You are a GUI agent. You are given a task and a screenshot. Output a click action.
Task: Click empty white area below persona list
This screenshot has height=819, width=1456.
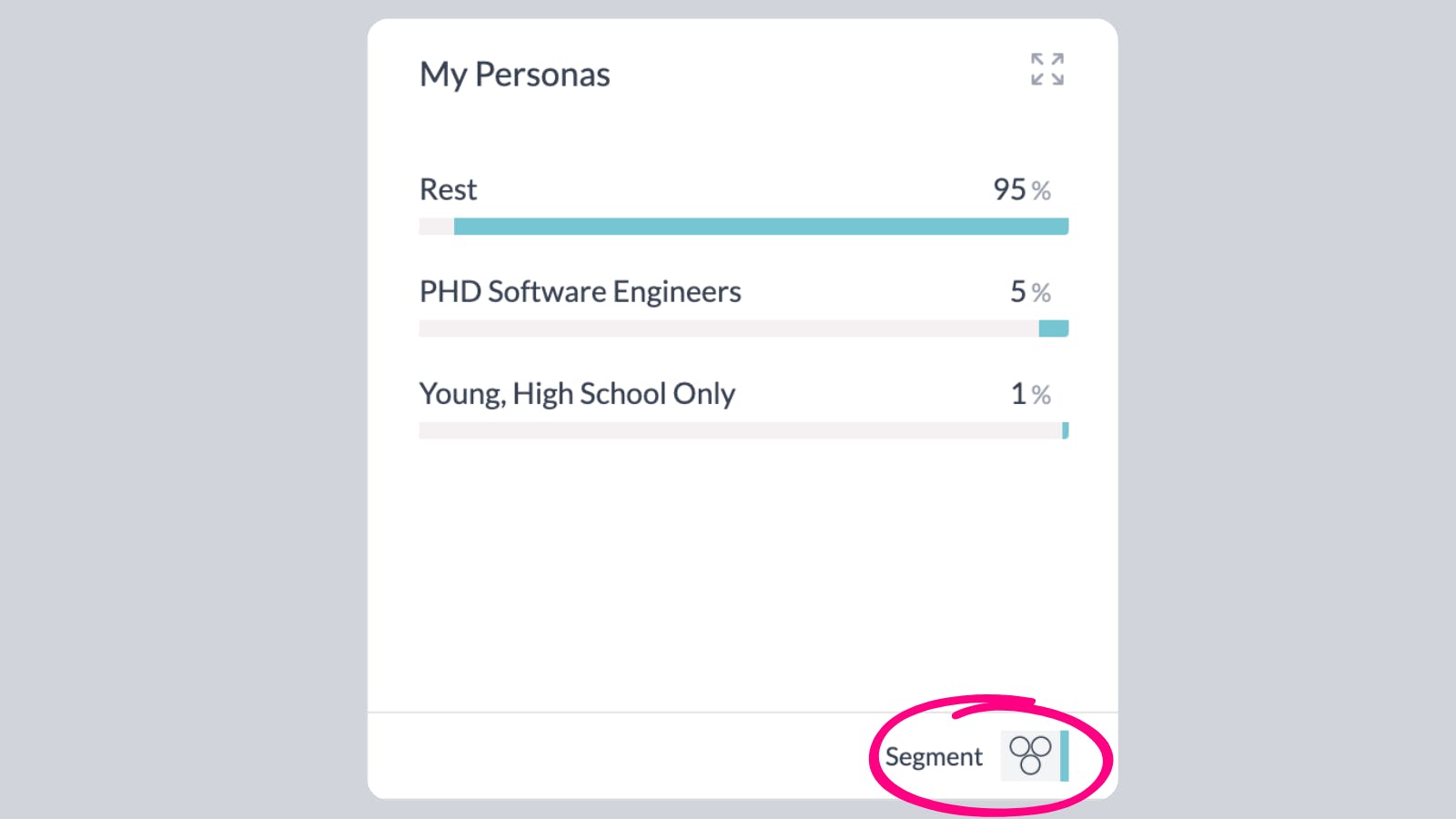tap(743, 573)
